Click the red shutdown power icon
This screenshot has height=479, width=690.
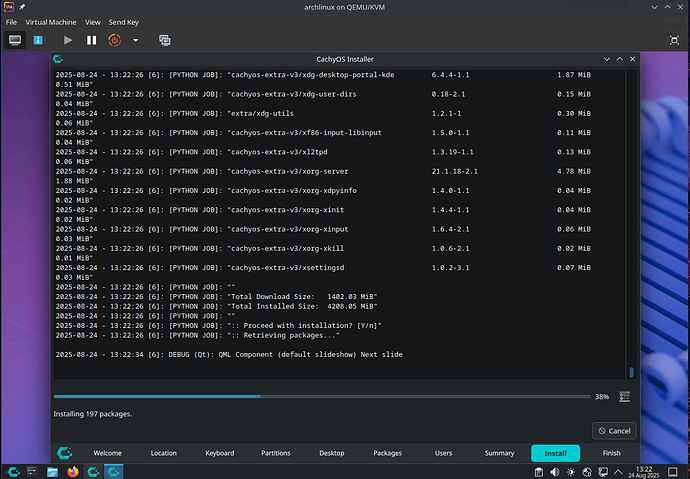114,40
